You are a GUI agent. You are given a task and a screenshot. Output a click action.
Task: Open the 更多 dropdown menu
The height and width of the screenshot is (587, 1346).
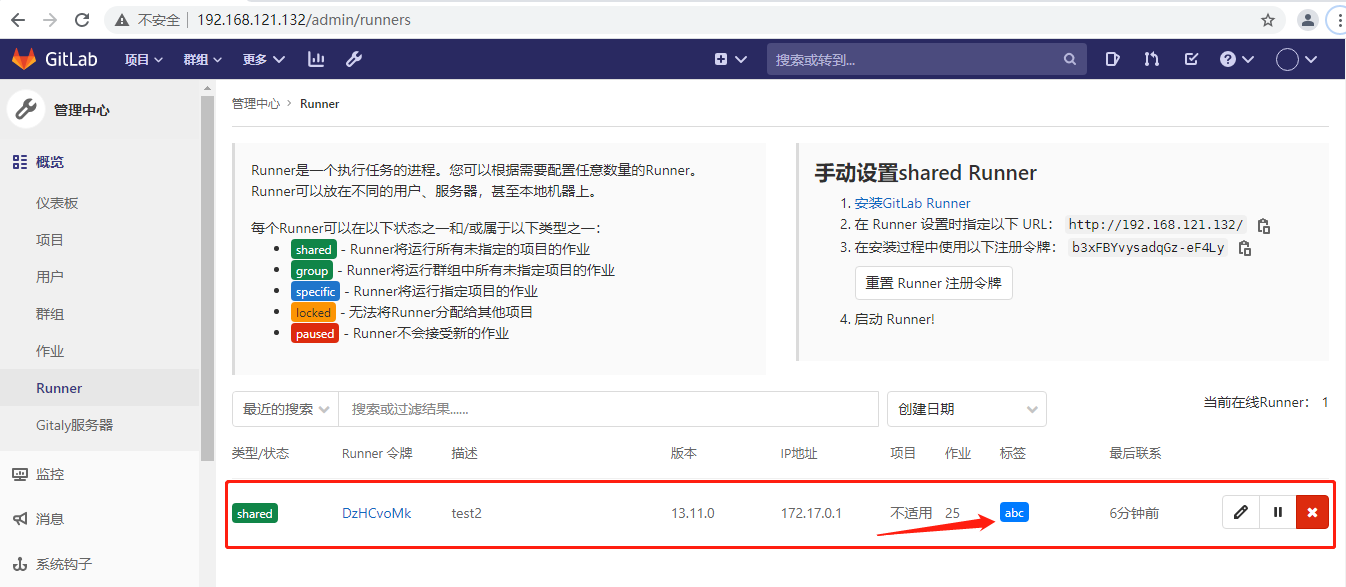point(263,59)
